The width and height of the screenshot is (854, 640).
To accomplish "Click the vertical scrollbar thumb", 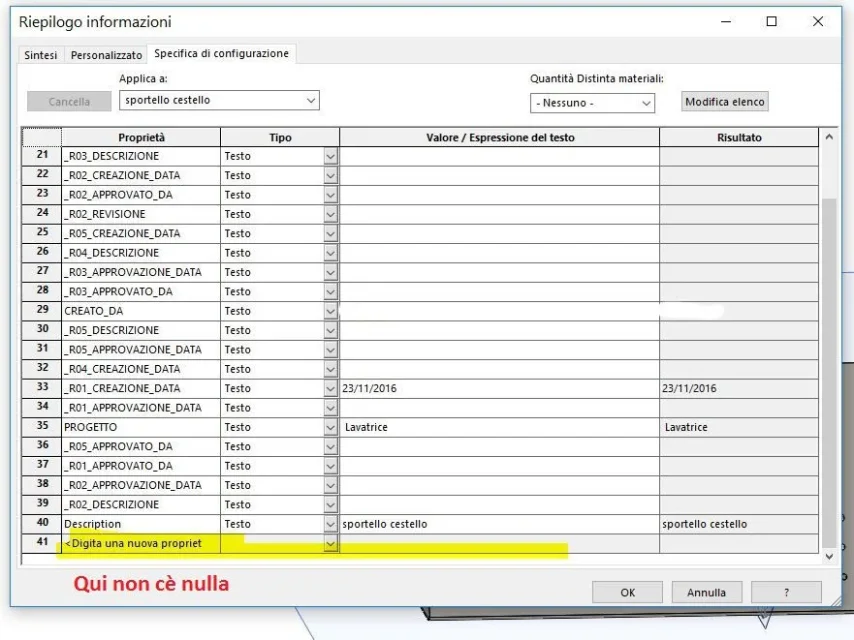I will point(829,373).
